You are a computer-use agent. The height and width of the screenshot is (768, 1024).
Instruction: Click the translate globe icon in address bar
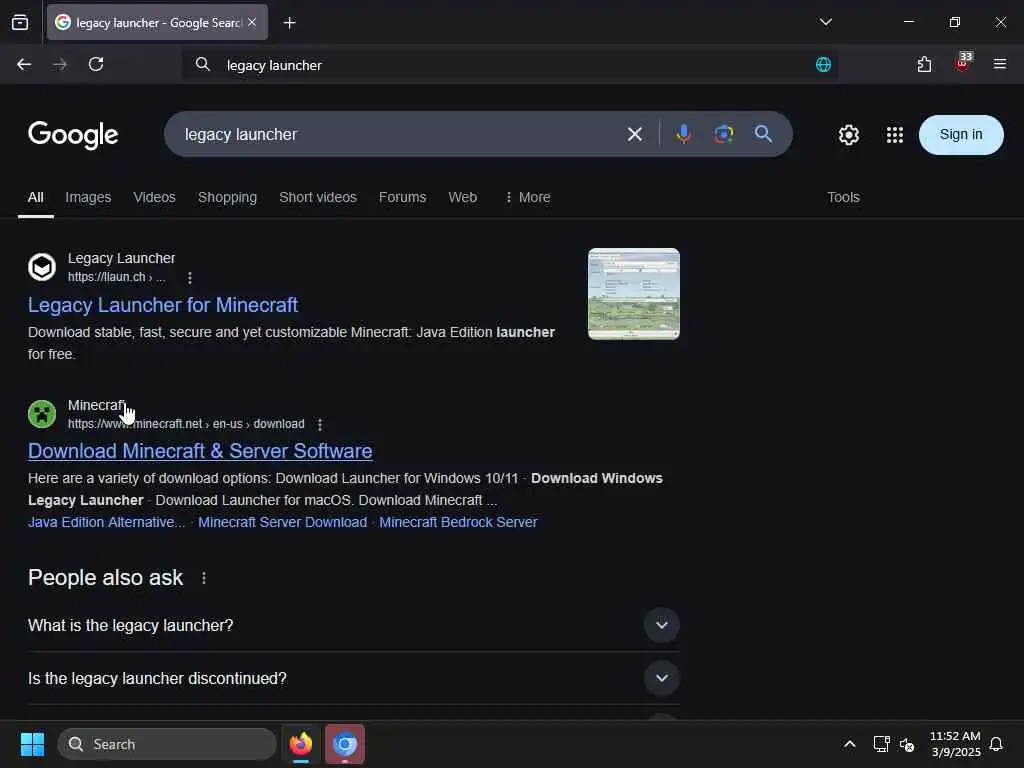(x=824, y=64)
